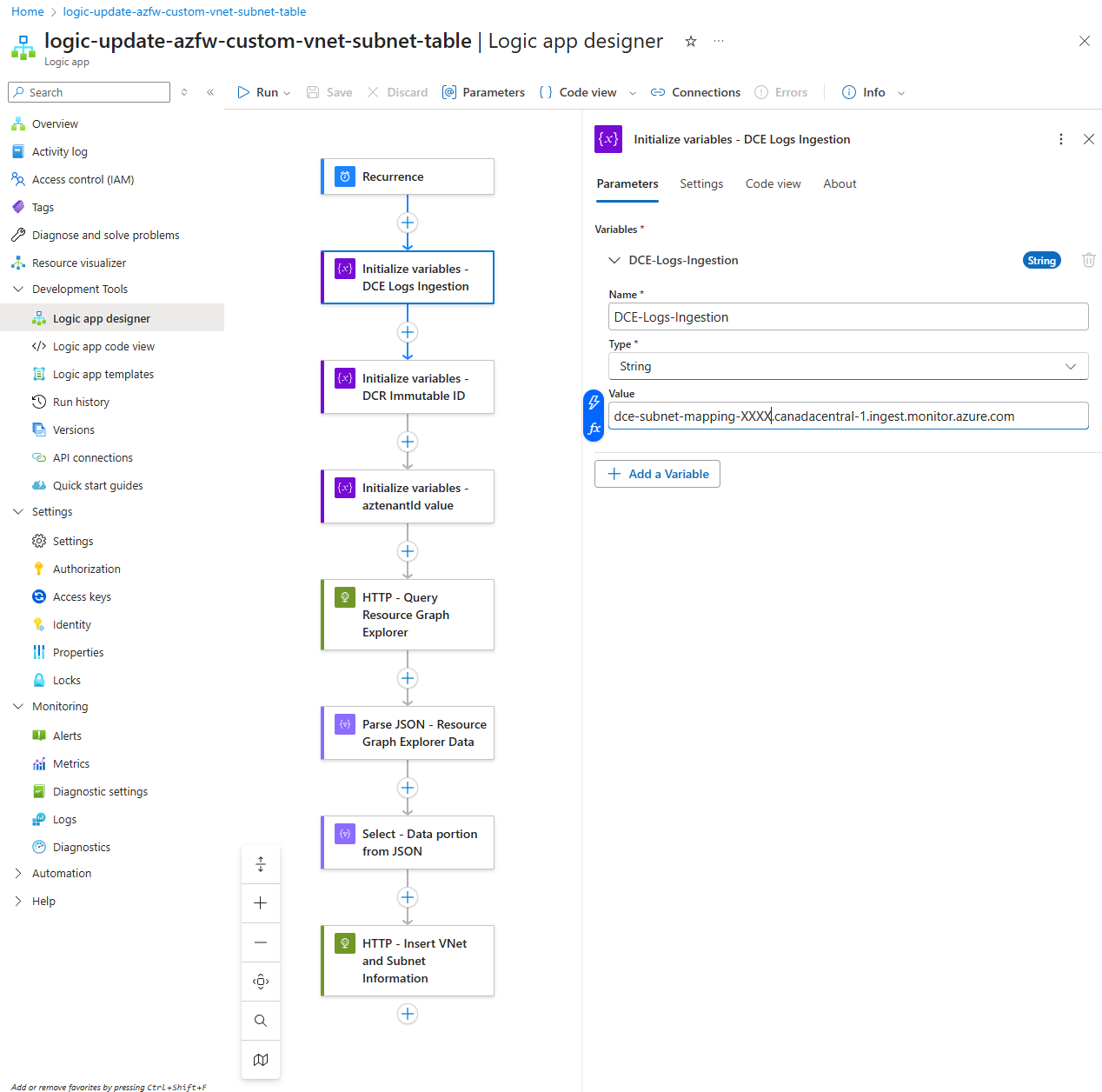Open Run history in sidebar
Screen dimensions: 1102x1092
(81, 403)
